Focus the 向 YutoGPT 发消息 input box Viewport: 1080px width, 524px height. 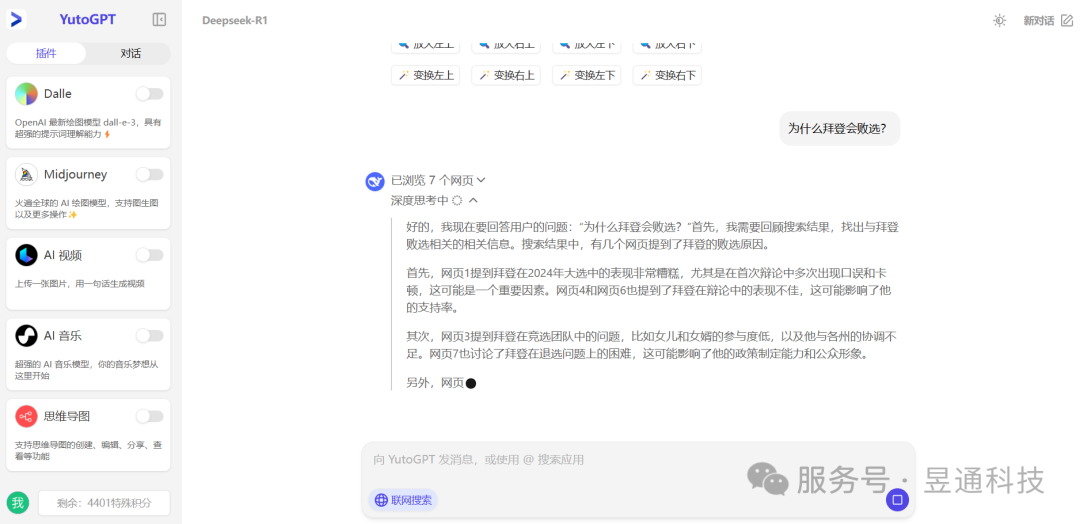pos(638,459)
